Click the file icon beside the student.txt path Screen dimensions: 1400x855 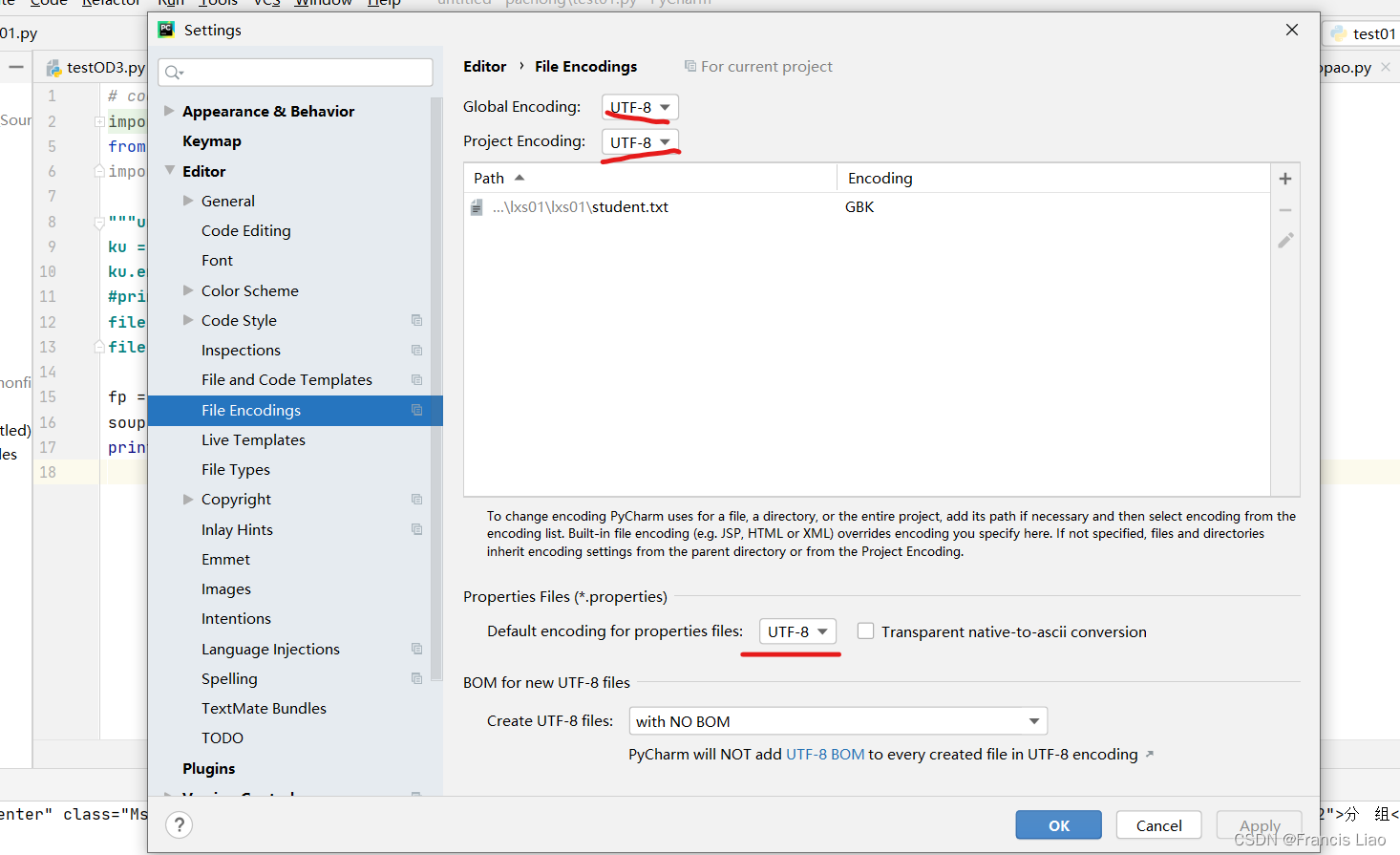tap(477, 206)
